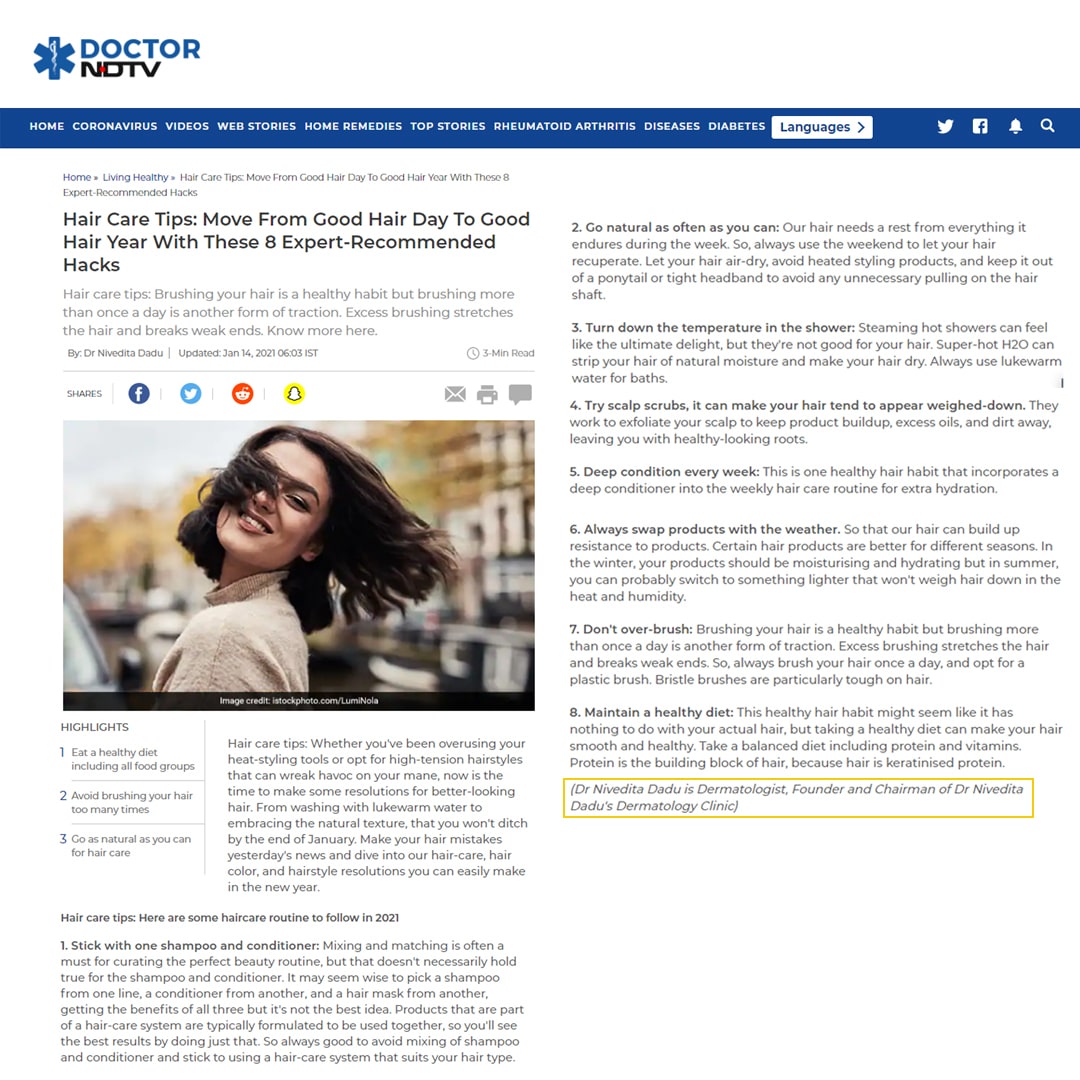Click the Doctor NDTV logo
The width and height of the screenshot is (1080, 1080).
click(116, 58)
